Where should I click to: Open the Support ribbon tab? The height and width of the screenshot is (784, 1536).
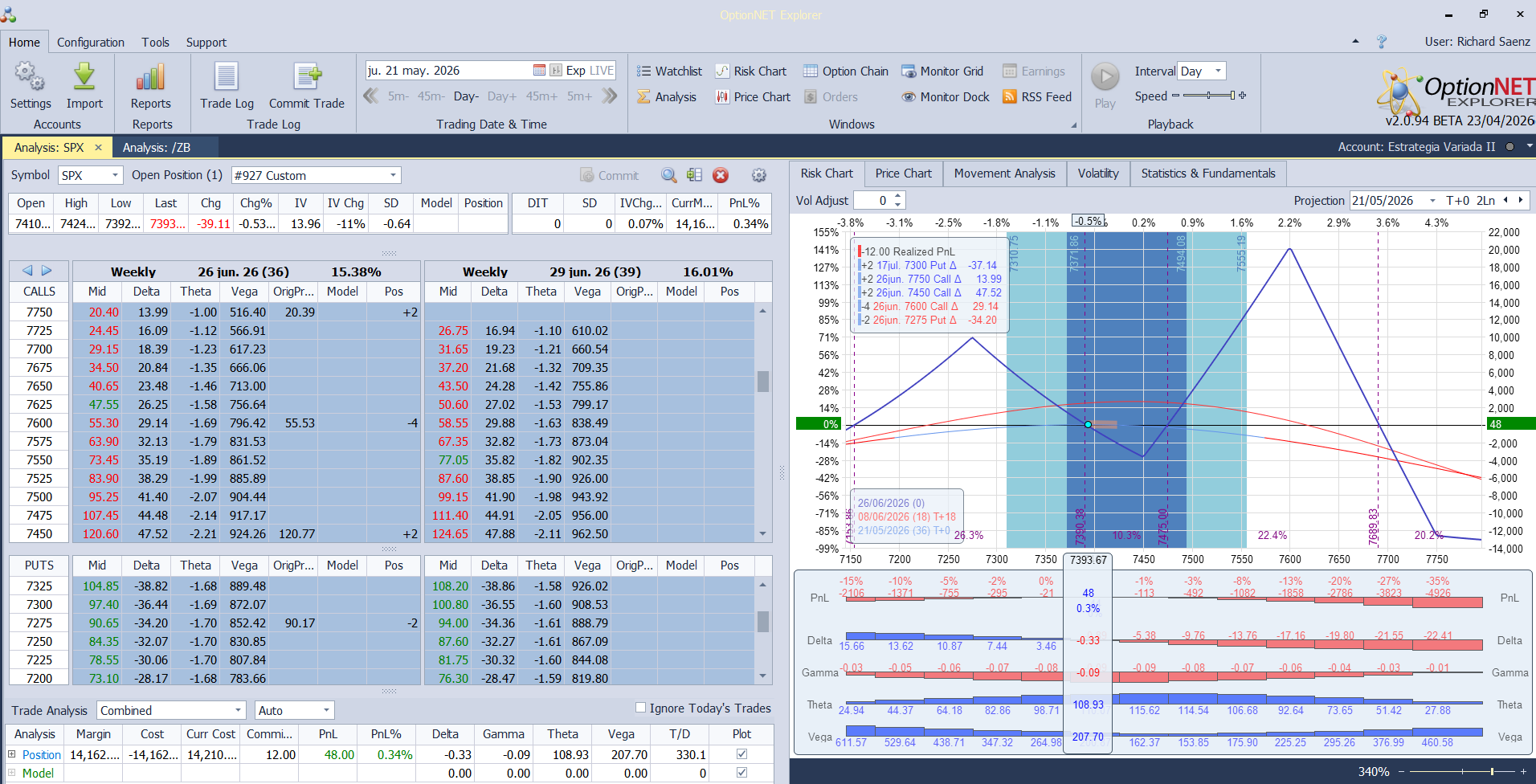tap(206, 43)
